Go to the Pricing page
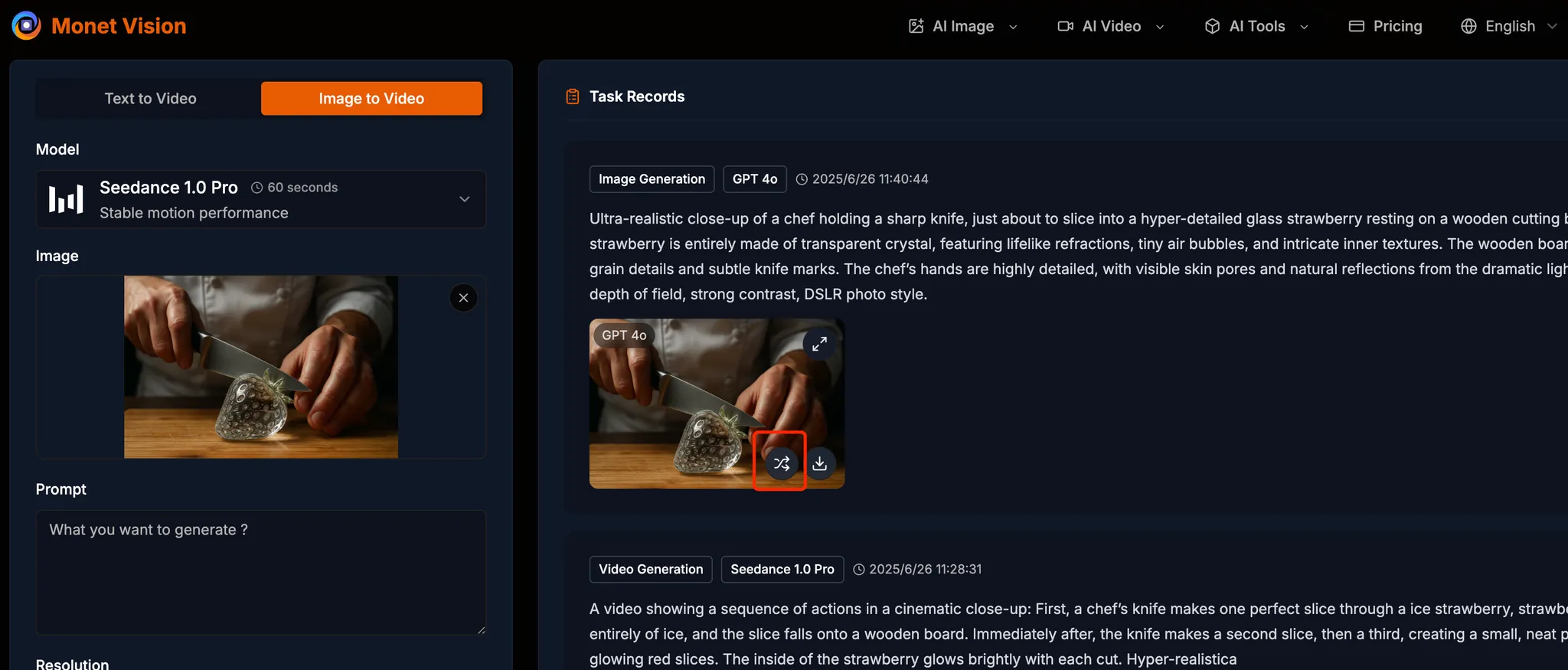Viewport: 1568px width, 670px height. click(x=1385, y=26)
